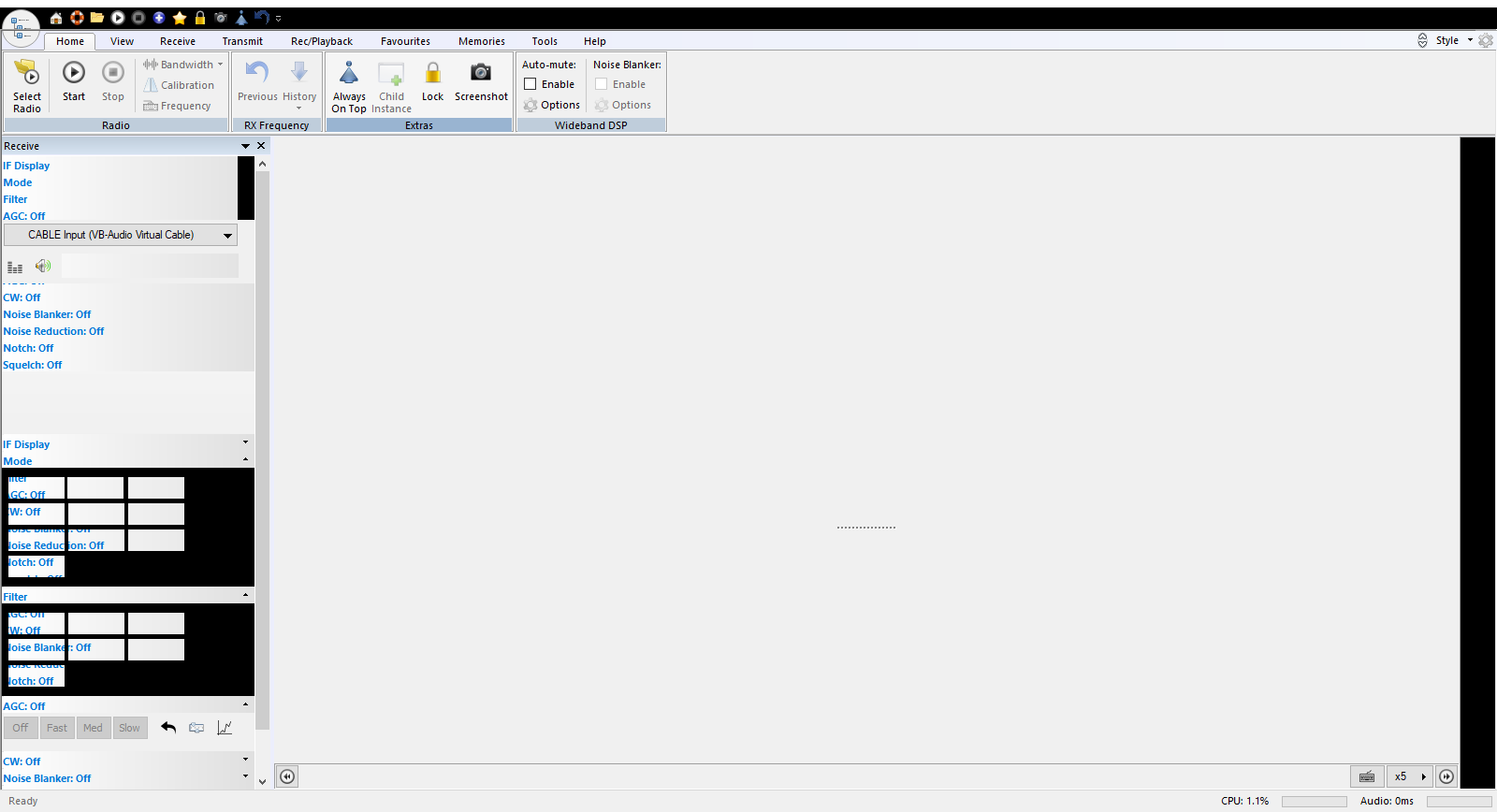Enable the Auto-mute checkbox
The width and height of the screenshot is (1497, 812).
tap(530, 84)
